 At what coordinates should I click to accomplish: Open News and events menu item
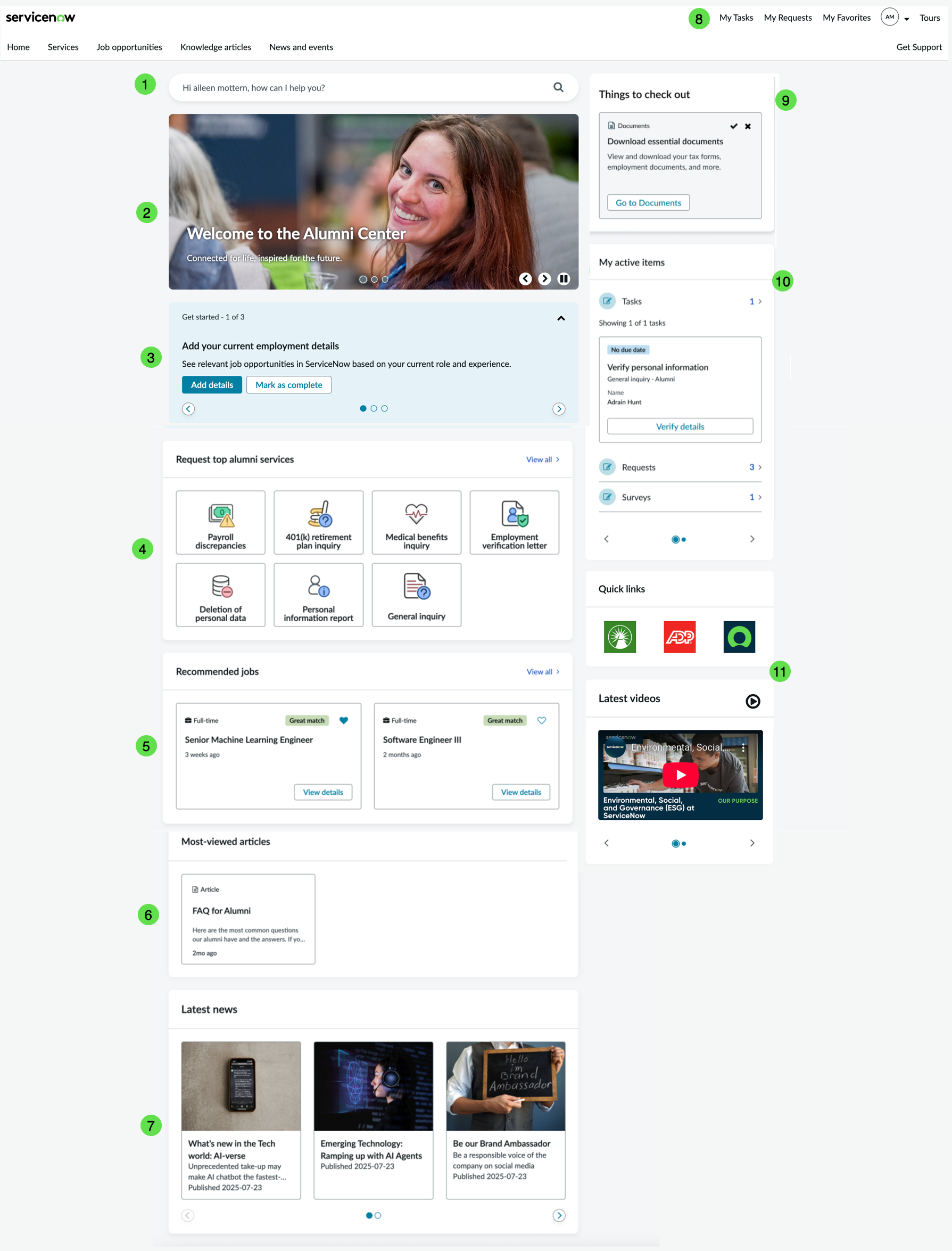tap(301, 47)
